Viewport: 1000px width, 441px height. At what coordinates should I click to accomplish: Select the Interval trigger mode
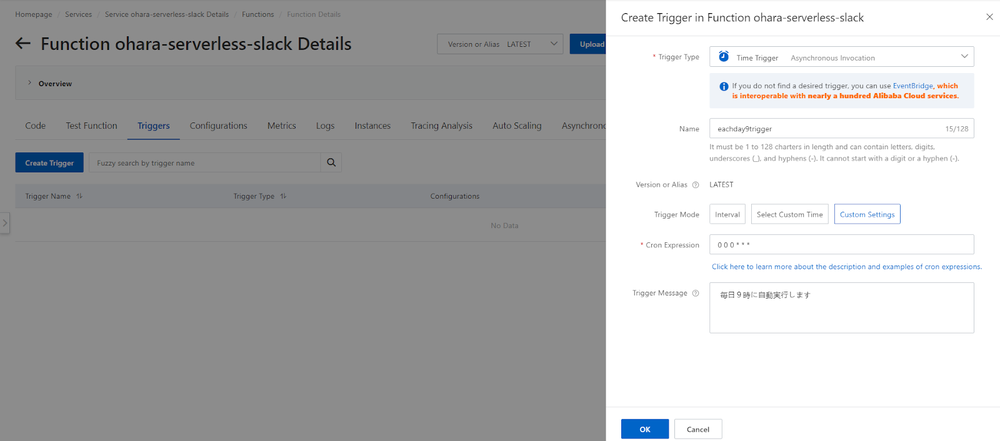tap(727, 214)
